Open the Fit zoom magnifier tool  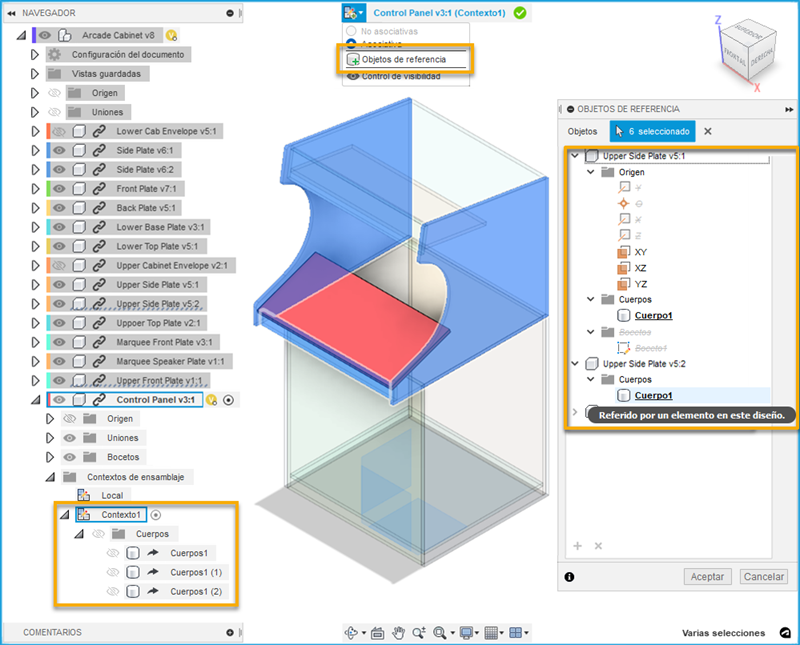pyautogui.click(x=439, y=633)
